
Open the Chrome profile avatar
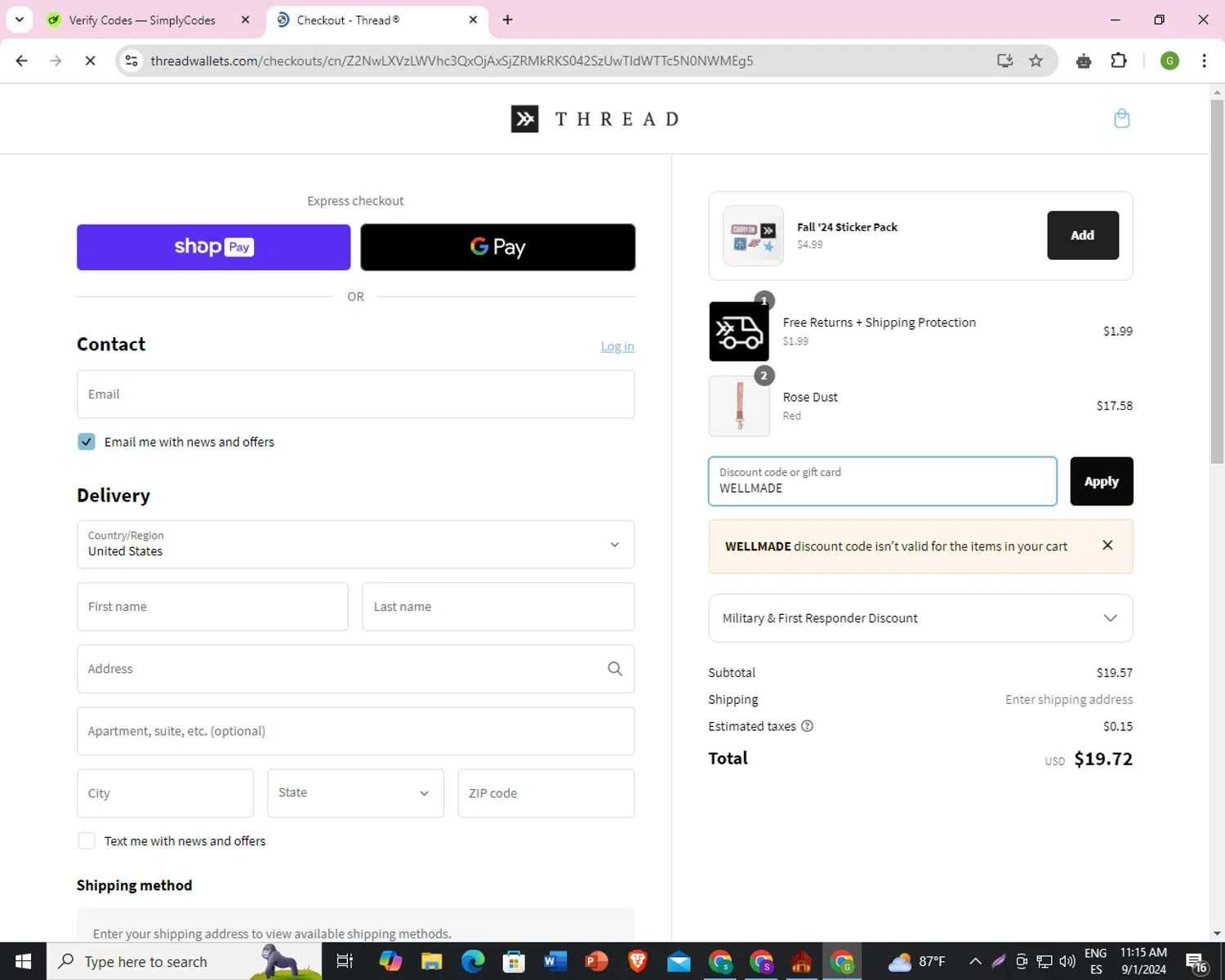(x=1169, y=60)
